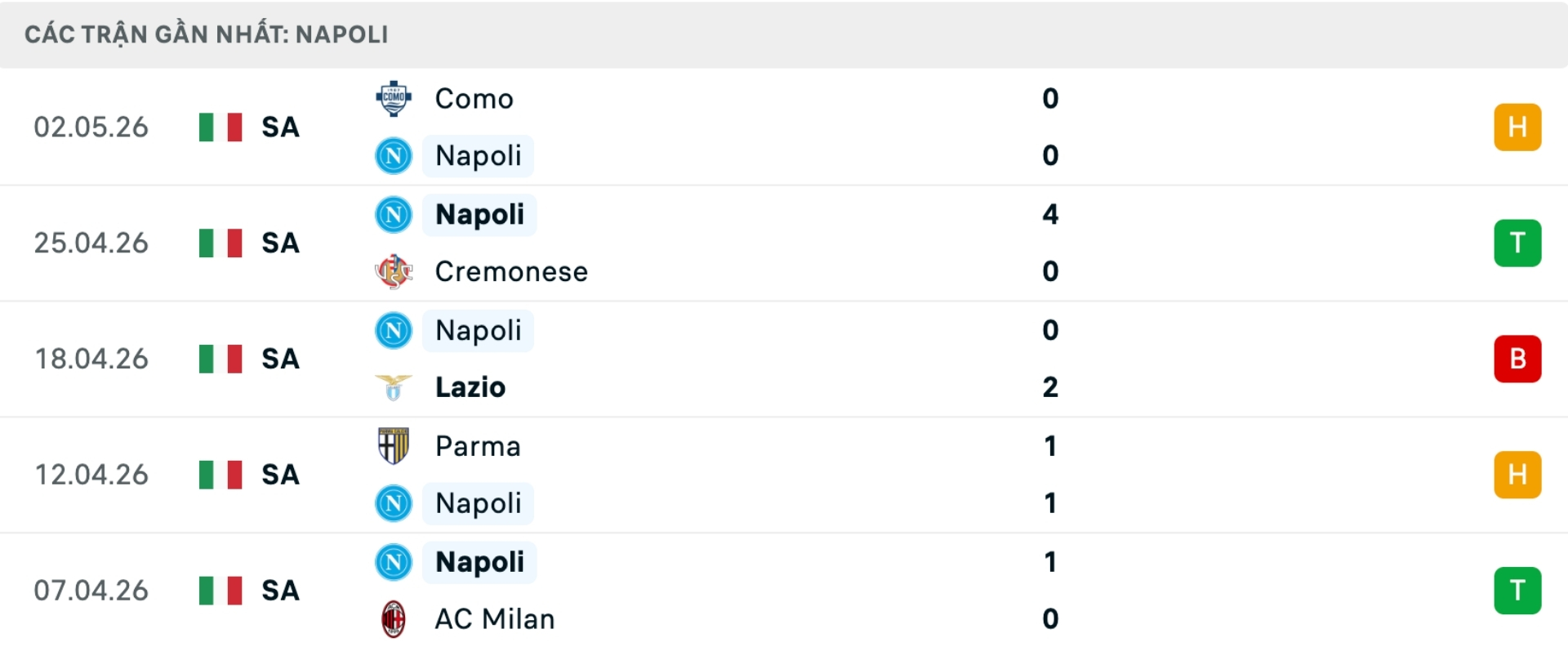Select the SA league label on 18.04.26
Screen dimensions: 1568x647
point(280,359)
